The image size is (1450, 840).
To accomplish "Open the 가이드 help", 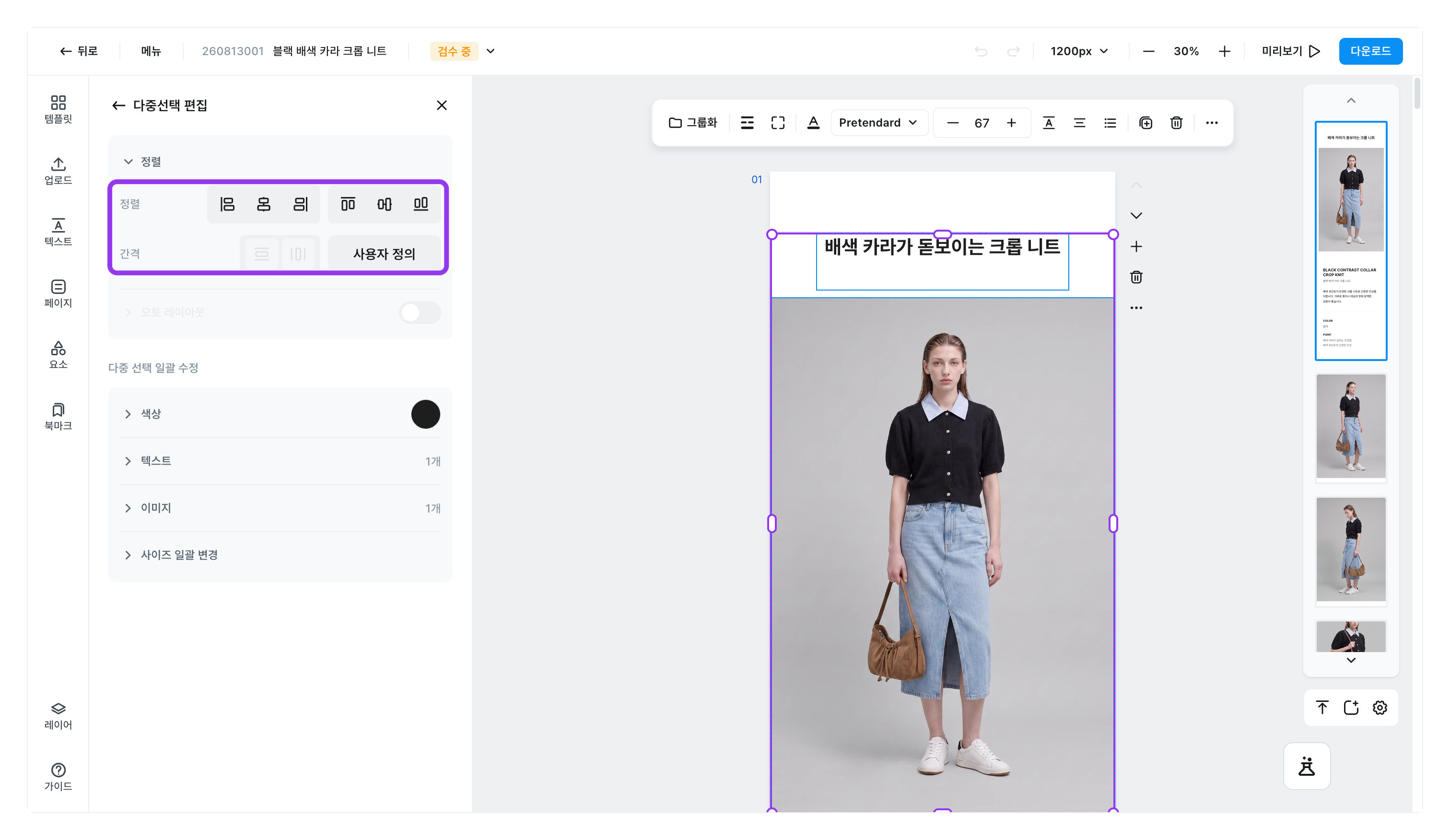I will pyautogui.click(x=58, y=777).
